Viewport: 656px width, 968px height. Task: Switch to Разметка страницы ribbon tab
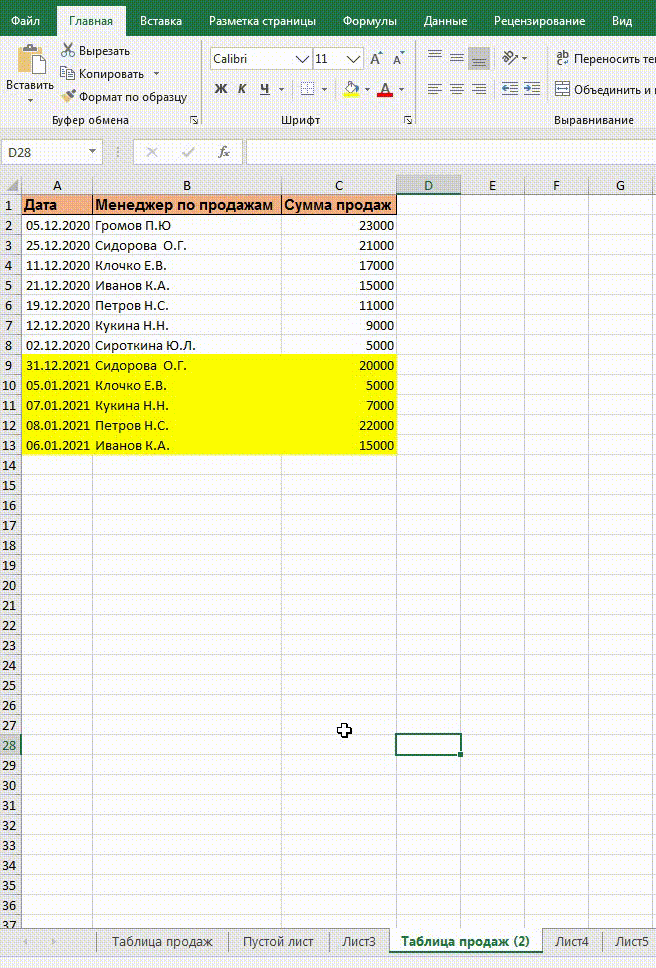pyautogui.click(x=262, y=20)
